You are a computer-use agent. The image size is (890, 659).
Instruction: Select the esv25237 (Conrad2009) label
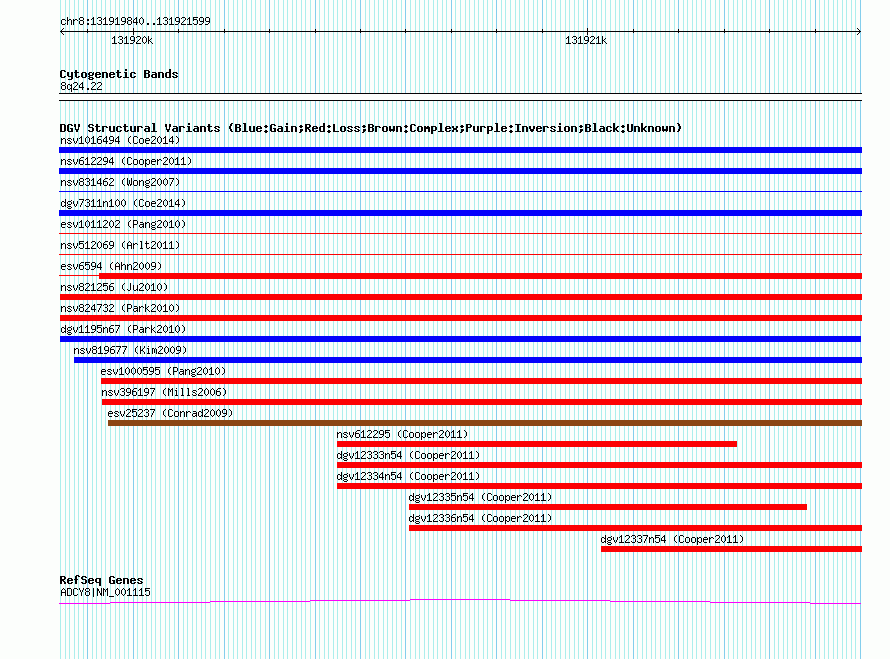[170, 413]
